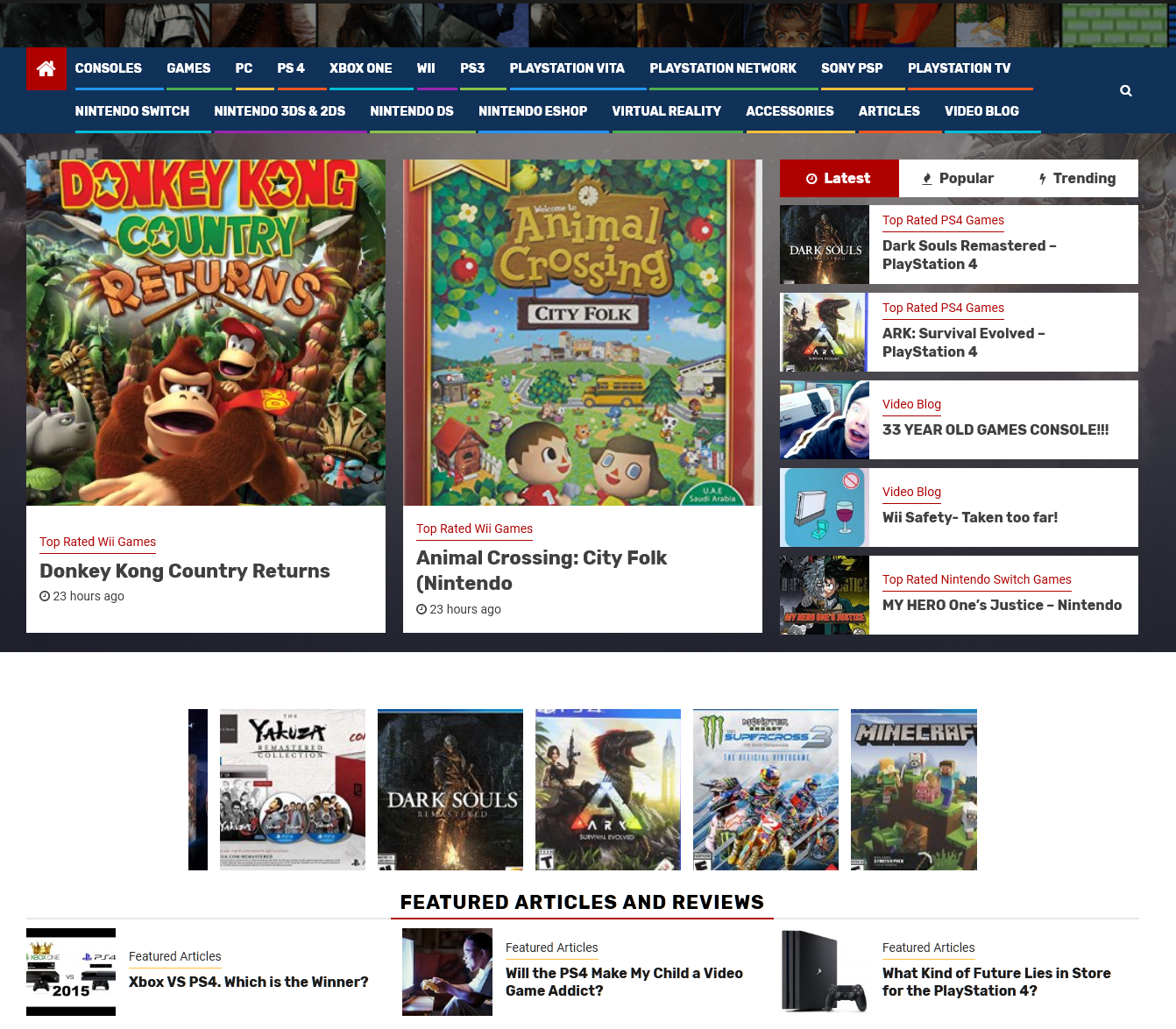This screenshot has width=1176, height=1029.
Task: Click Featured Articles above PS4 Video Game Addict
Action: 551,947
